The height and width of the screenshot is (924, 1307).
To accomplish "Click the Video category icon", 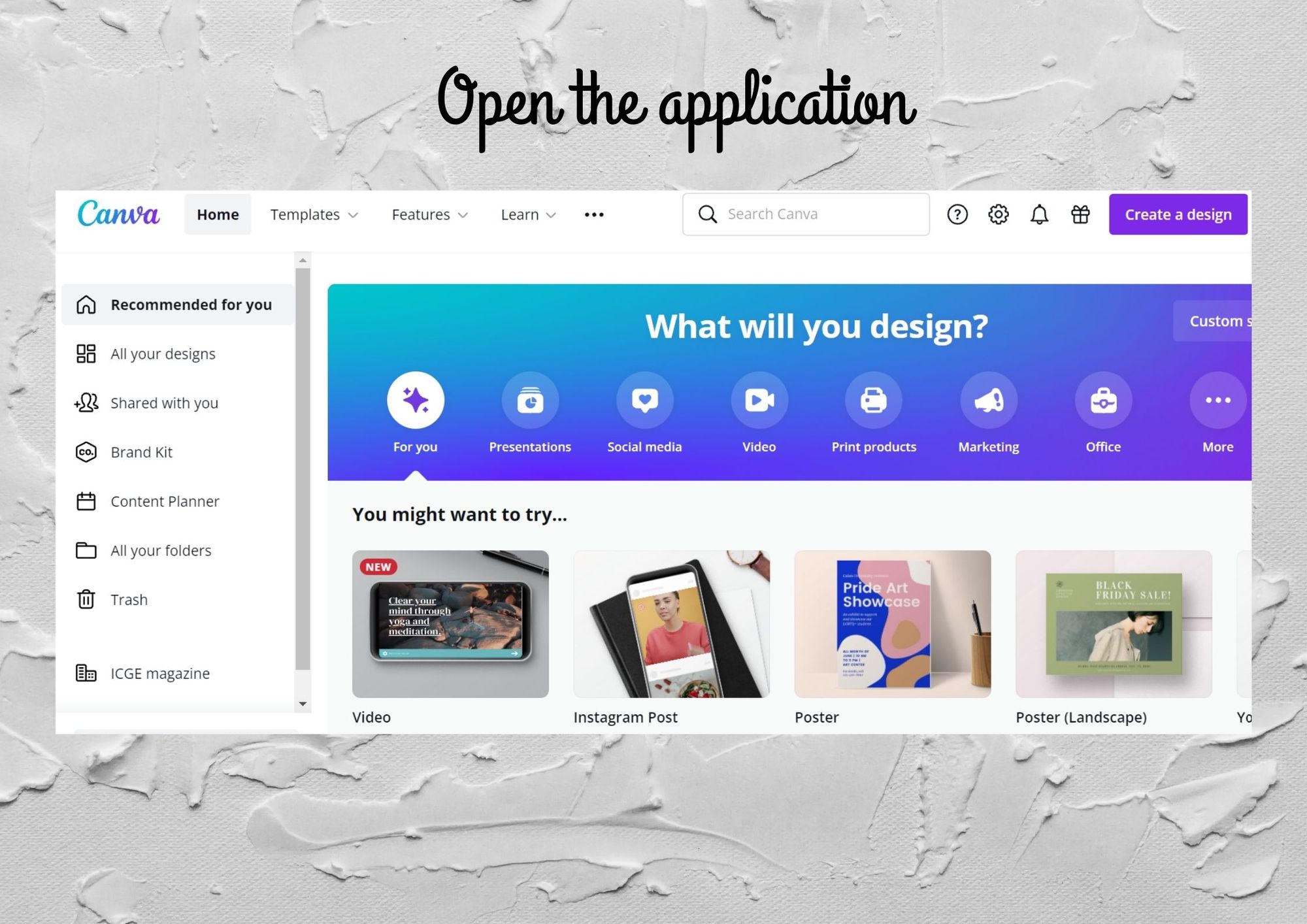I will pos(759,400).
